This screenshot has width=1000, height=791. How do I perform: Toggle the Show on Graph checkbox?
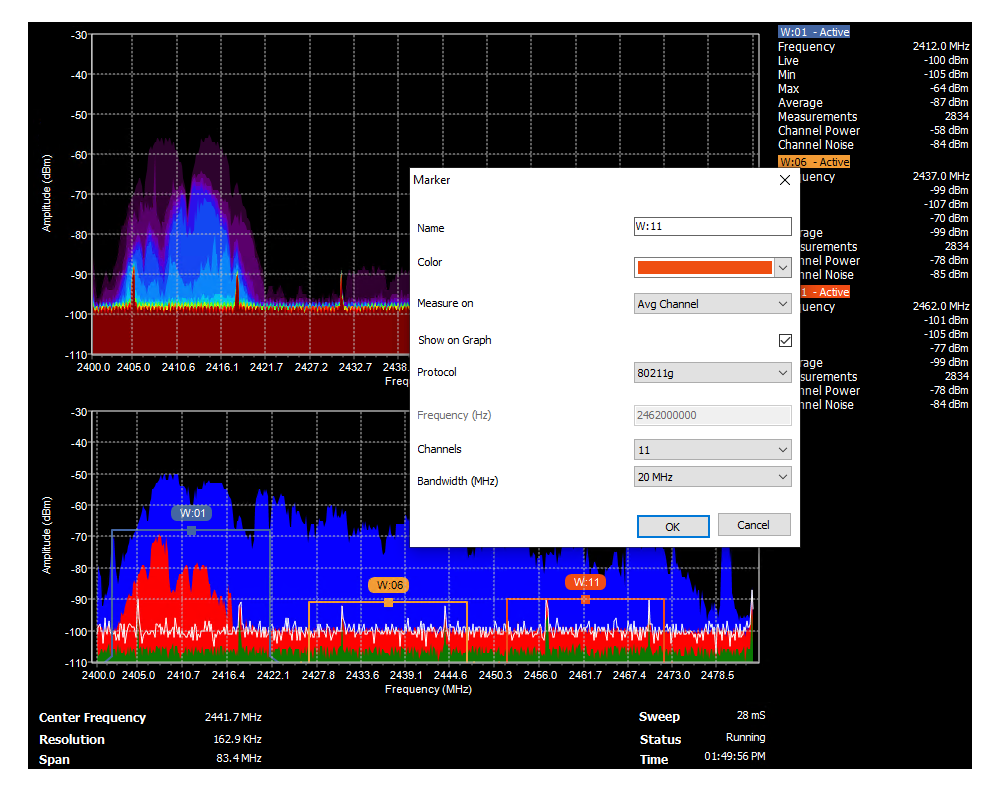[785, 340]
